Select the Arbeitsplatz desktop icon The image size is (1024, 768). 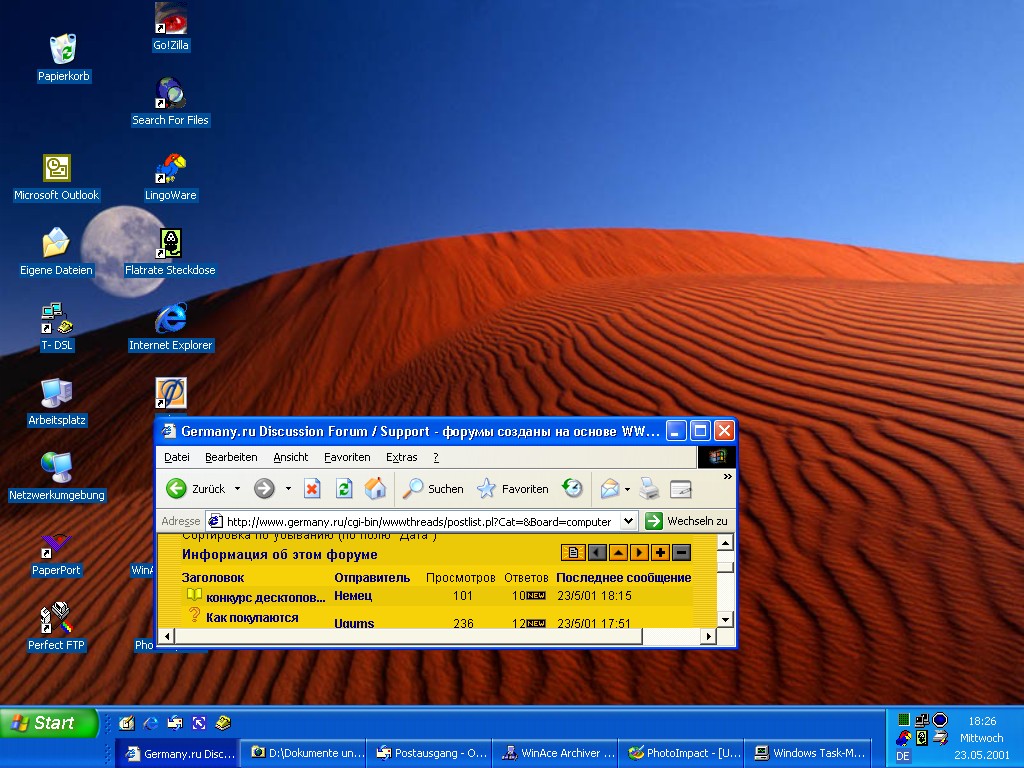(57, 402)
